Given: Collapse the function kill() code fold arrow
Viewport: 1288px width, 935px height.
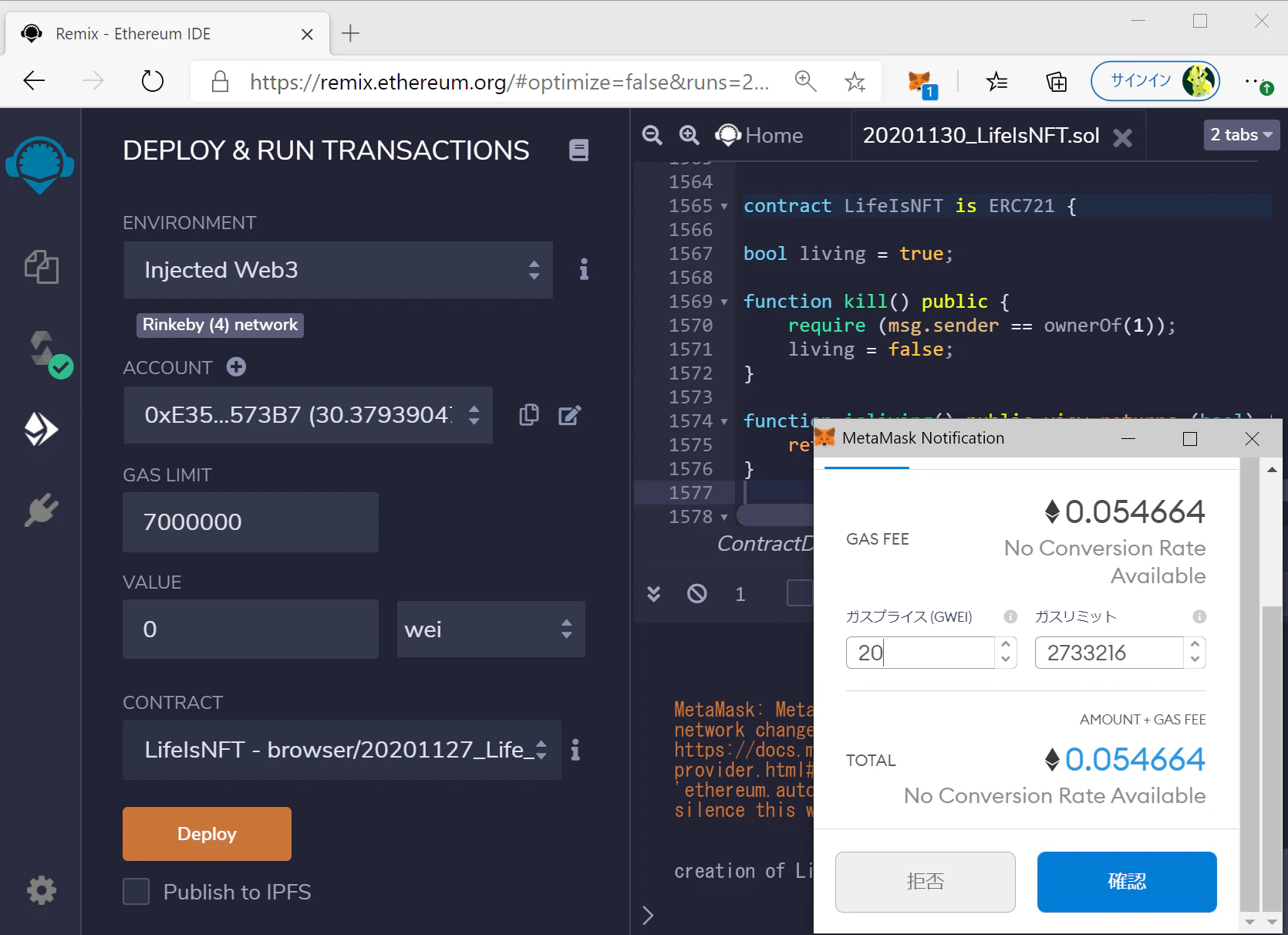Looking at the screenshot, I should (724, 302).
